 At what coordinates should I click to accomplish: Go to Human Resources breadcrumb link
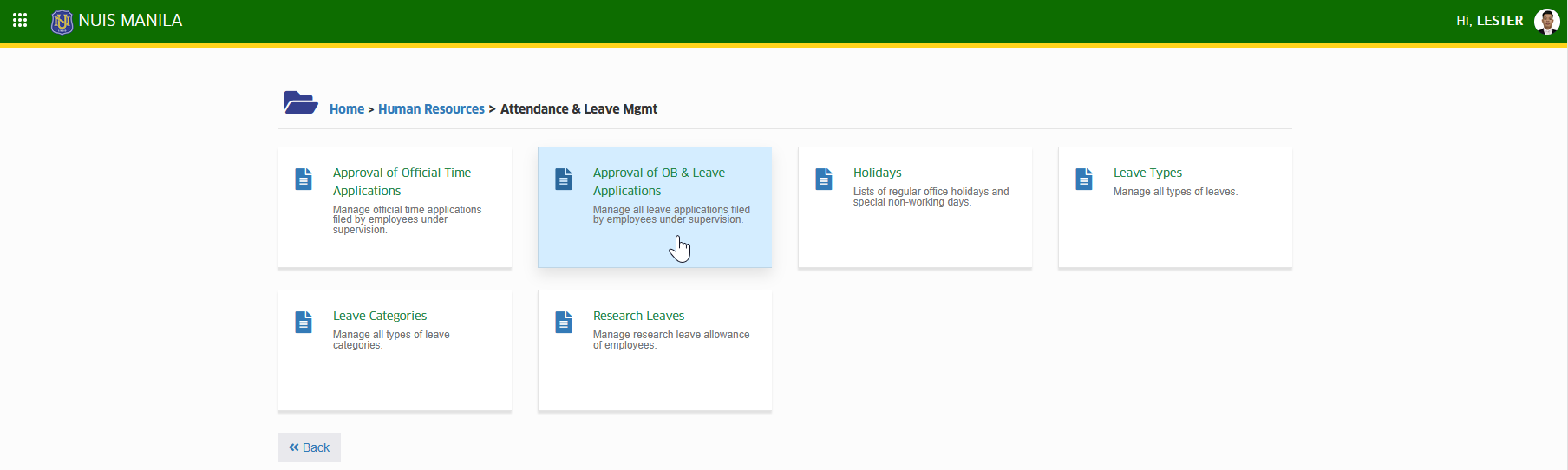431,109
